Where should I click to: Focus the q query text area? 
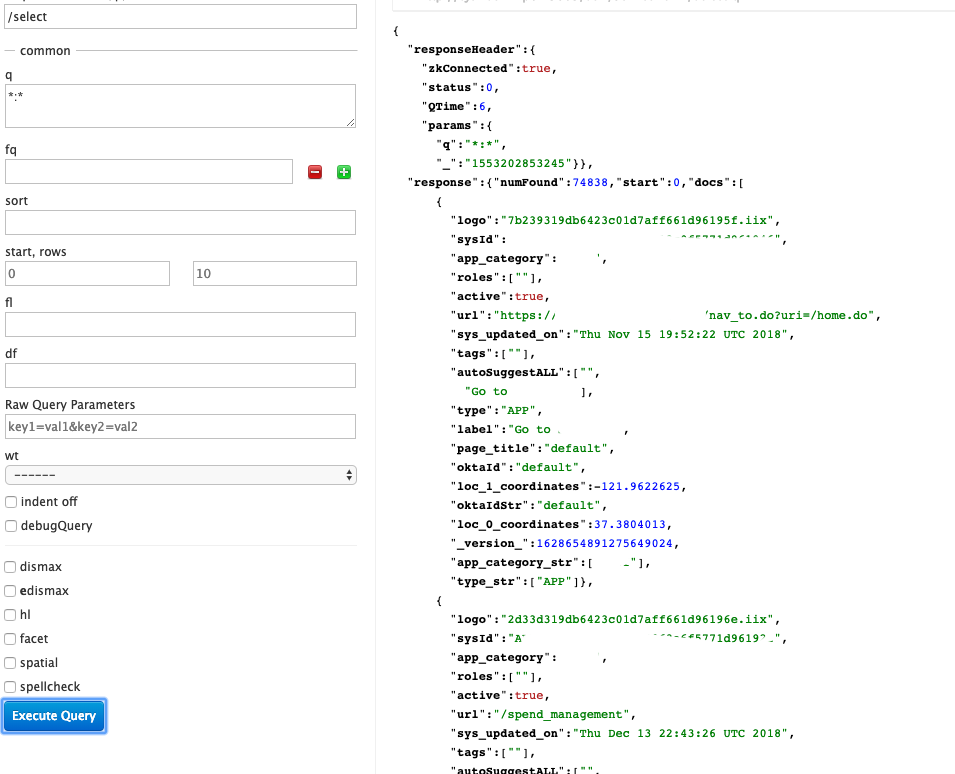point(181,105)
